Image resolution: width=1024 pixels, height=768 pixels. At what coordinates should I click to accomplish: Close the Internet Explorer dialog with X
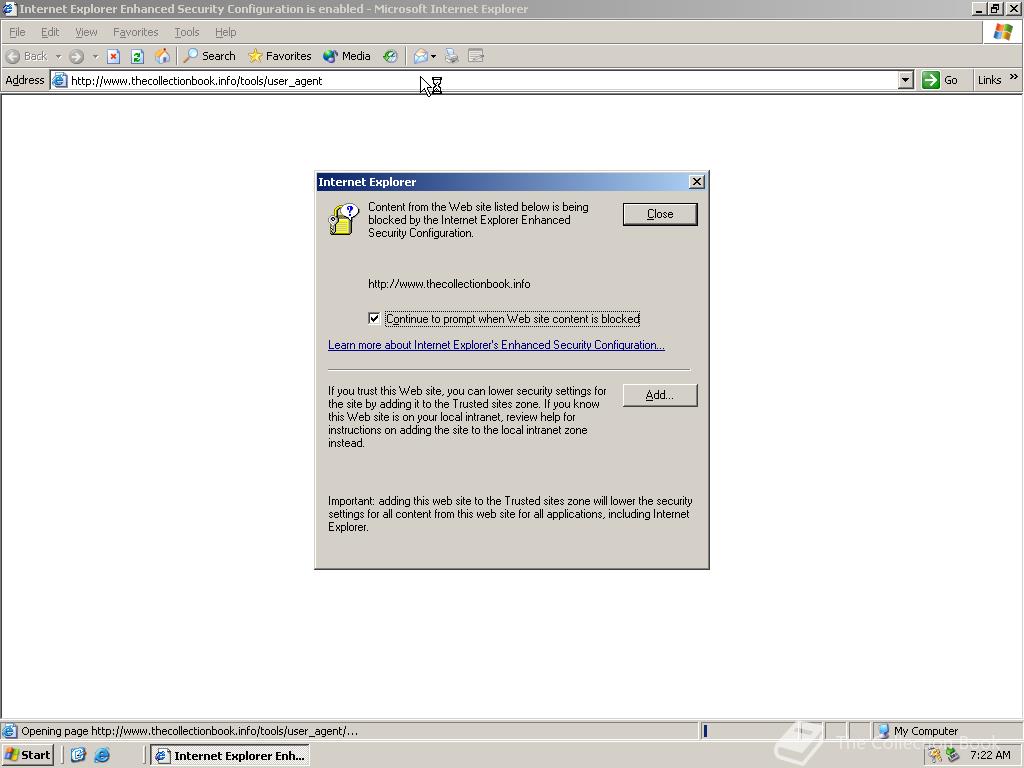(x=697, y=182)
